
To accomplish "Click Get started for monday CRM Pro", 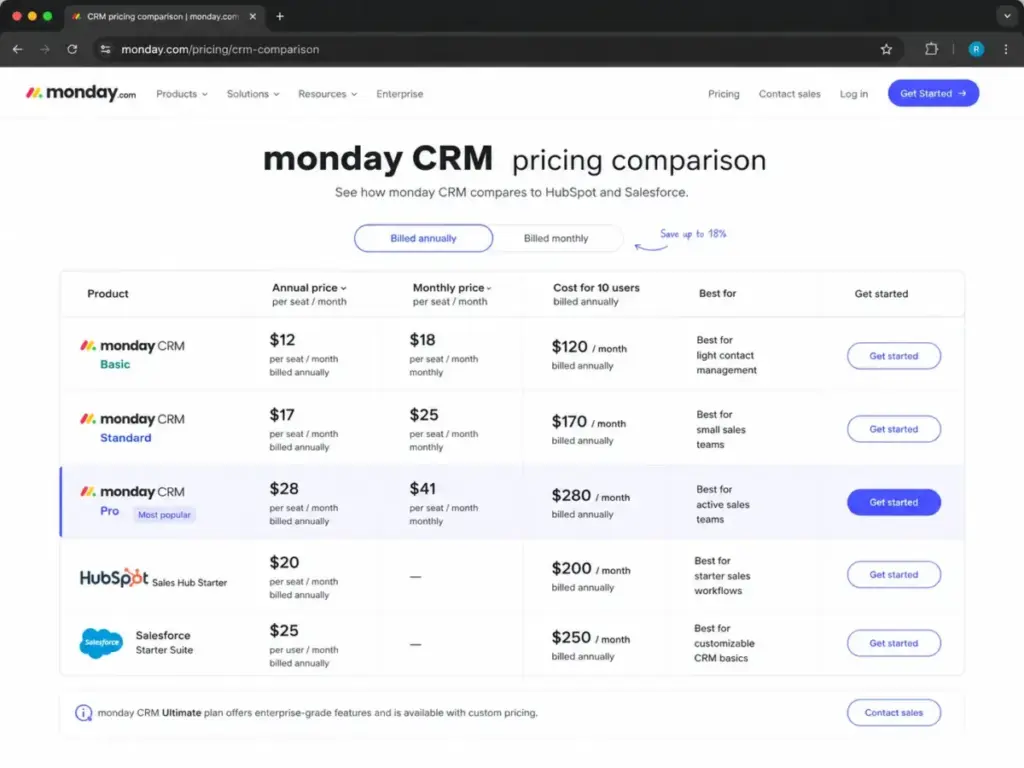I will tap(893, 502).
